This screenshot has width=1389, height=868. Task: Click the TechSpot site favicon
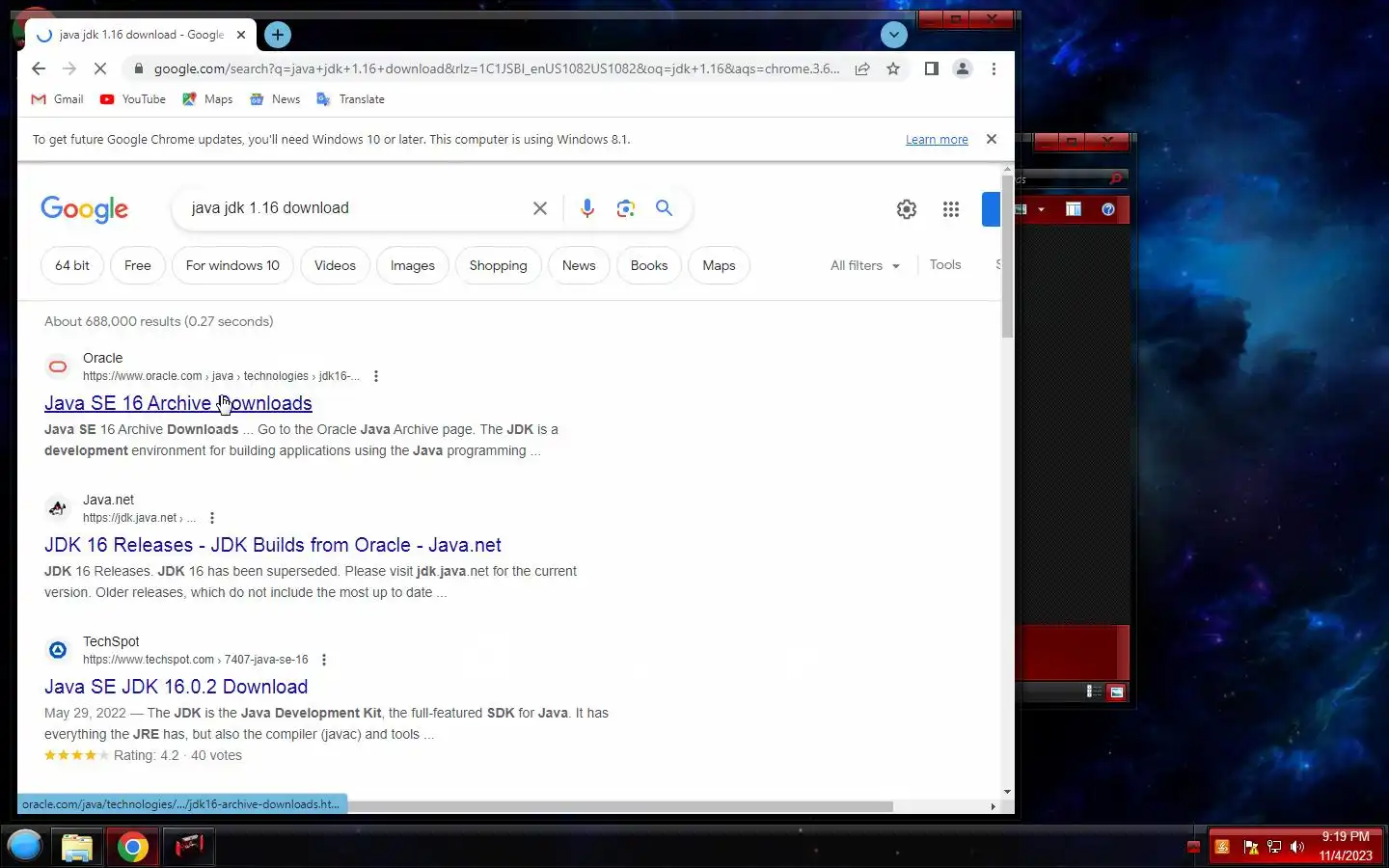(58, 650)
